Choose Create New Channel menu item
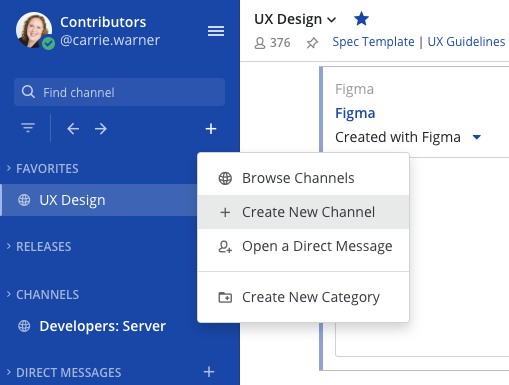The height and width of the screenshot is (385, 509). [303, 212]
